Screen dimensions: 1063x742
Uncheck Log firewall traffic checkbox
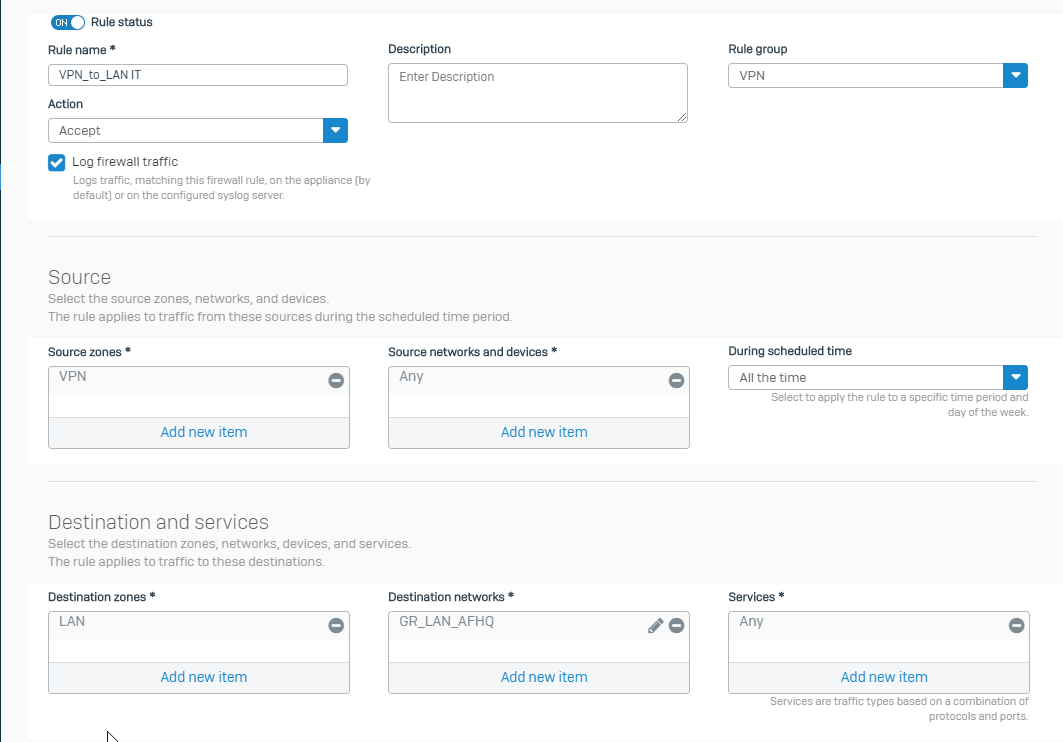(x=56, y=163)
